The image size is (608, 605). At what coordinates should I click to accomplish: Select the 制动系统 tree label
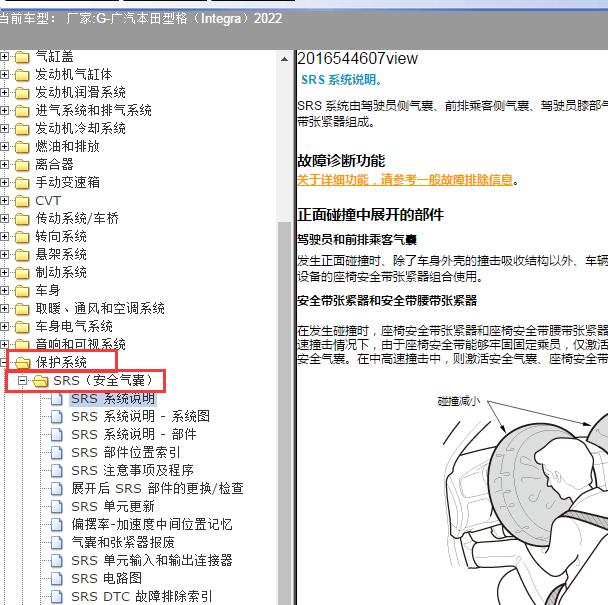61,273
